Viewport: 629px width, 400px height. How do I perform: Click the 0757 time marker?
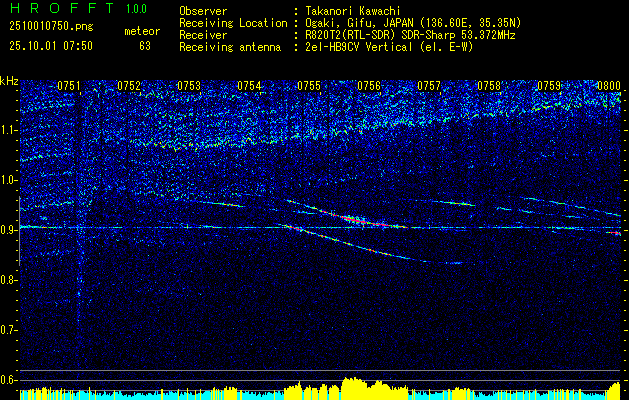coord(429,86)
